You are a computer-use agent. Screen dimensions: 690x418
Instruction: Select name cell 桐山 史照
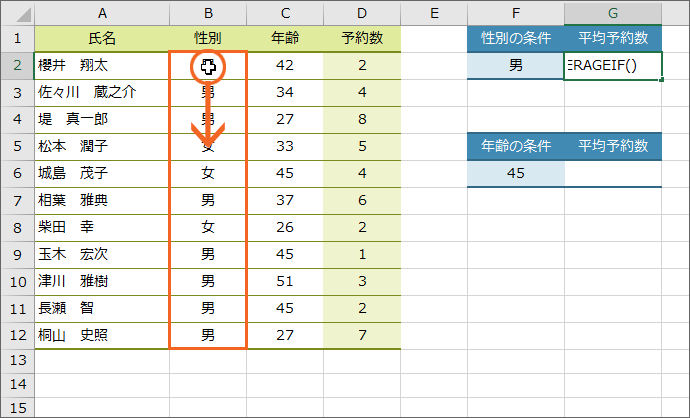click(102, 336)
